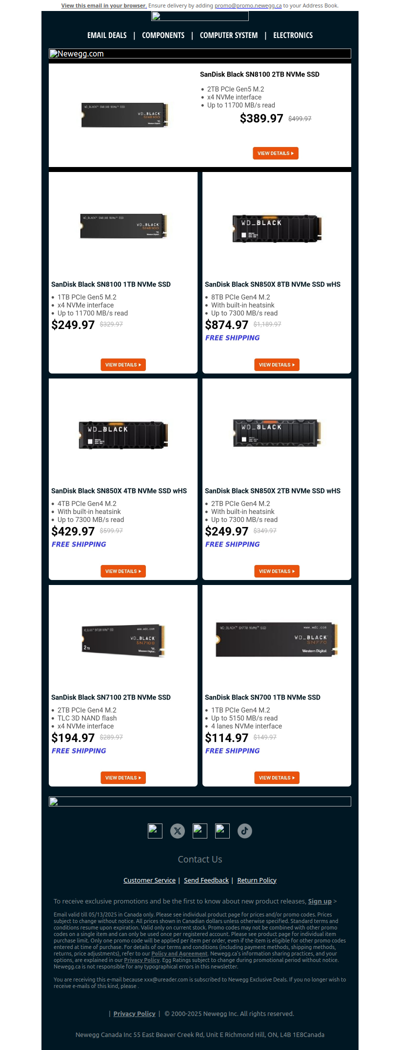The image size is (400, 1050).
Task: Click the View this email in browser link
Action: point(103,5)
